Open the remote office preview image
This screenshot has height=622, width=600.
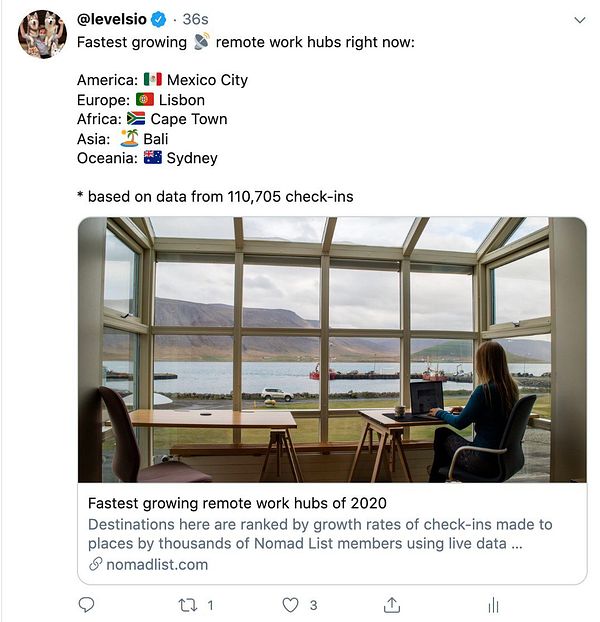pos(332,349)
